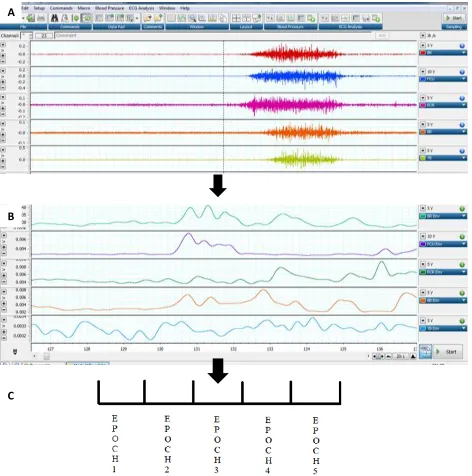Click the first icon in Comments group

[148, 18]
